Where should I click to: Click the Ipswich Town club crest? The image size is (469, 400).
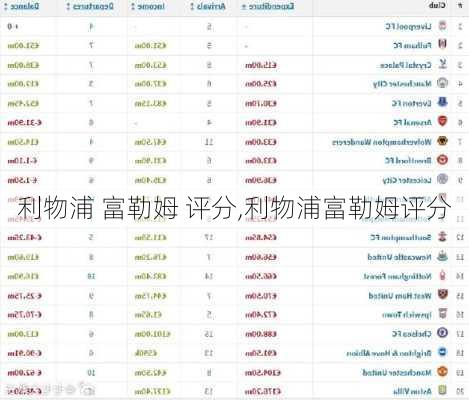point(442,314)
